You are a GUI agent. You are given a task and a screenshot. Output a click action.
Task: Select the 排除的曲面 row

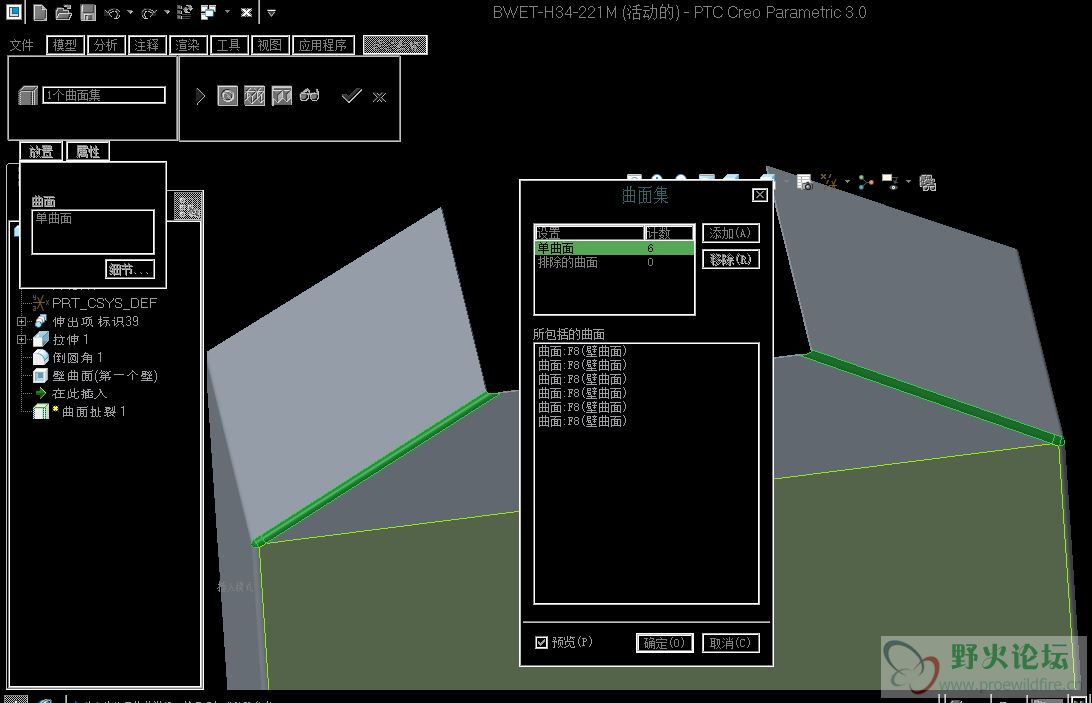point(614,263)
